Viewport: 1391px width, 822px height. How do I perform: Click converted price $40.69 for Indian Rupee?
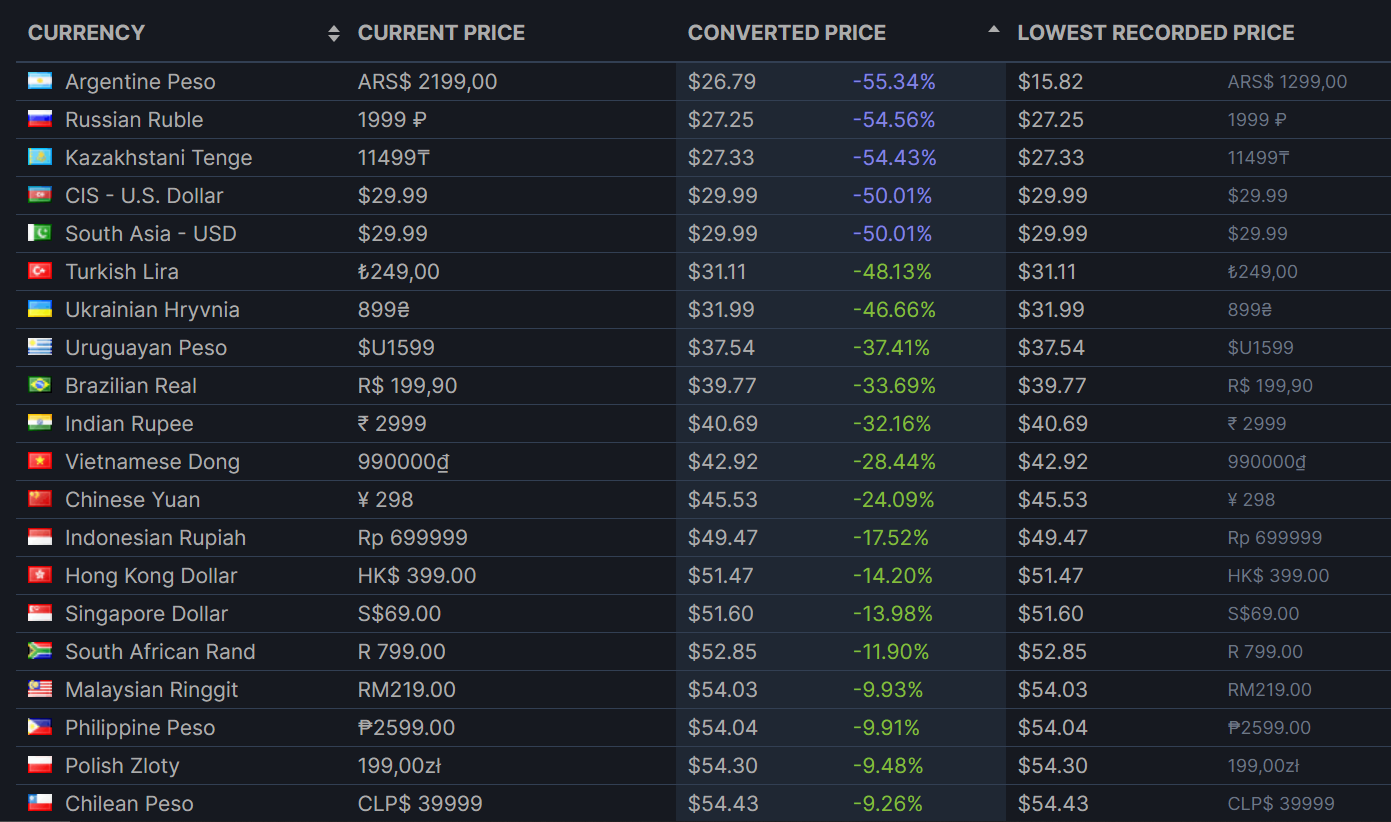(x=722, y=424)
